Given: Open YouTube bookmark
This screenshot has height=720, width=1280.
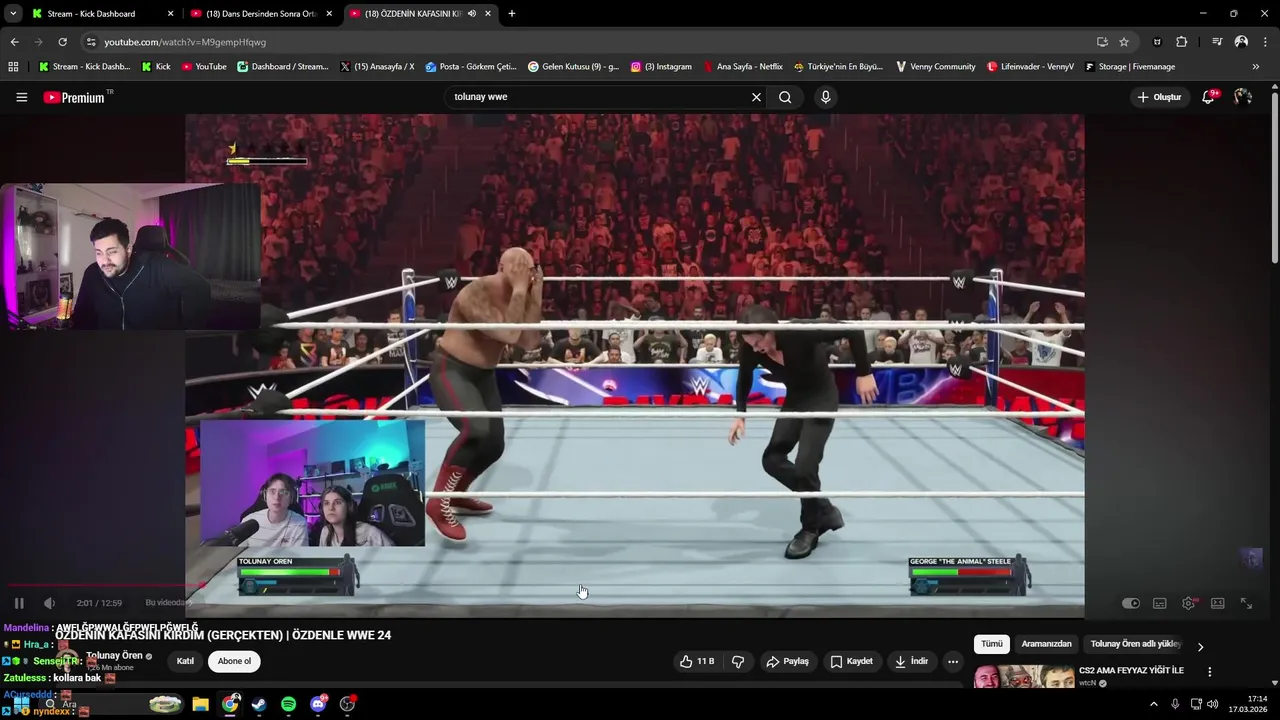Looking at the screenshot, I should (x=204, y=67).
